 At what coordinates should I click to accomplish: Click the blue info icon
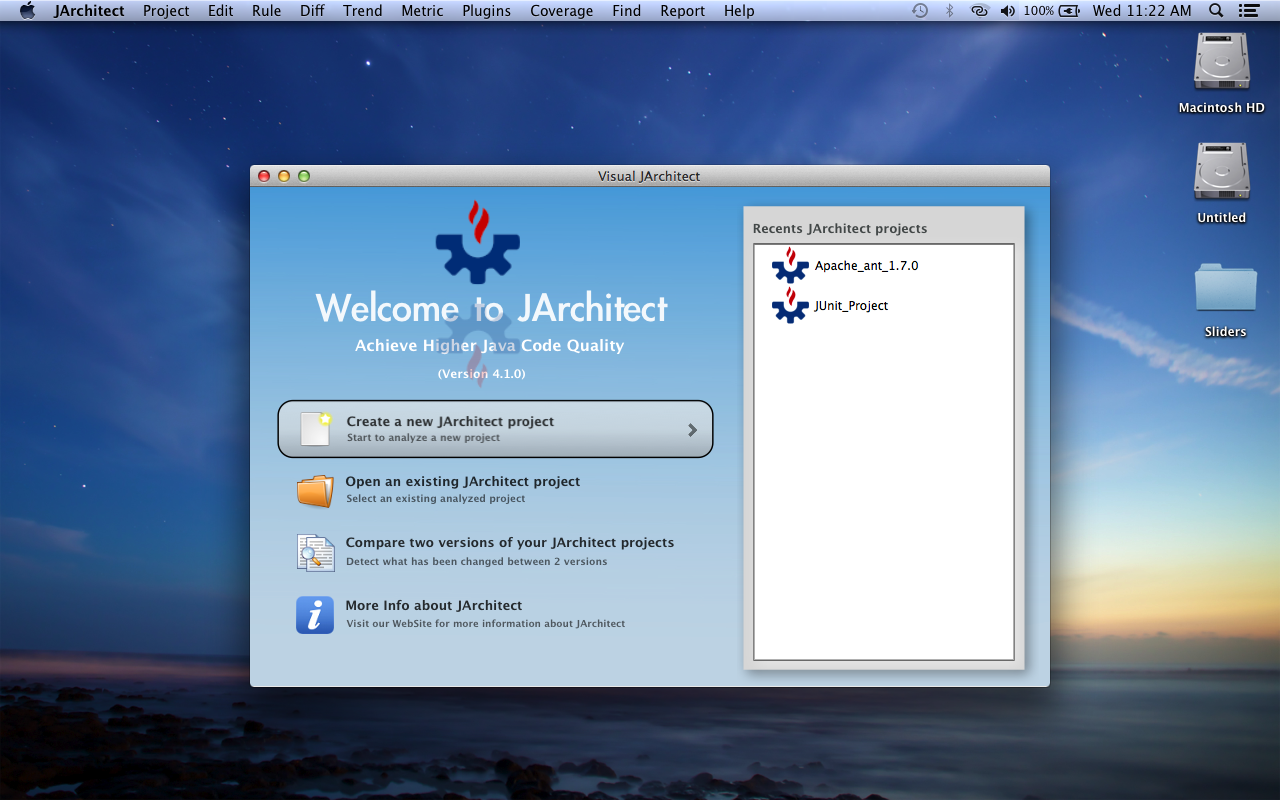(x=315, y=615)
